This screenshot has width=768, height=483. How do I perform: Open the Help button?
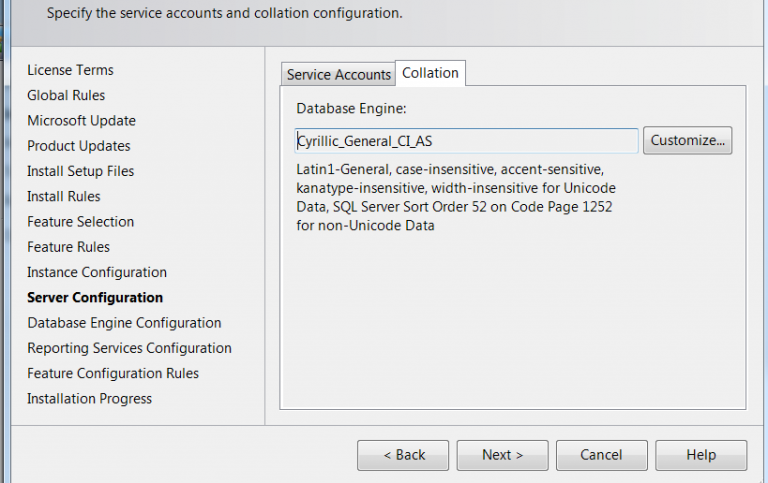pyautogui.click(x=700, y=455)
